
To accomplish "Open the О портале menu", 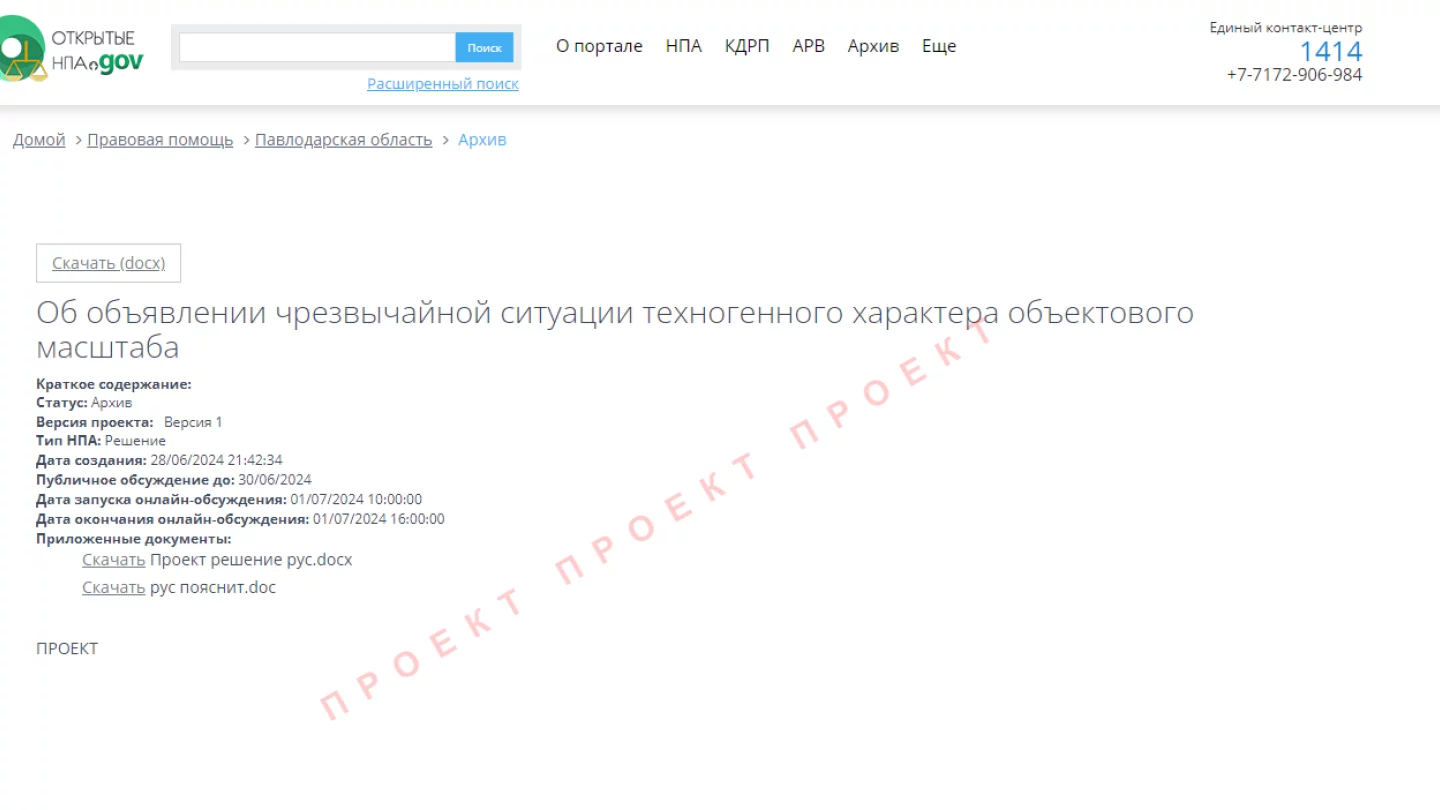I will pyautogui.click(x=599, y=46).
